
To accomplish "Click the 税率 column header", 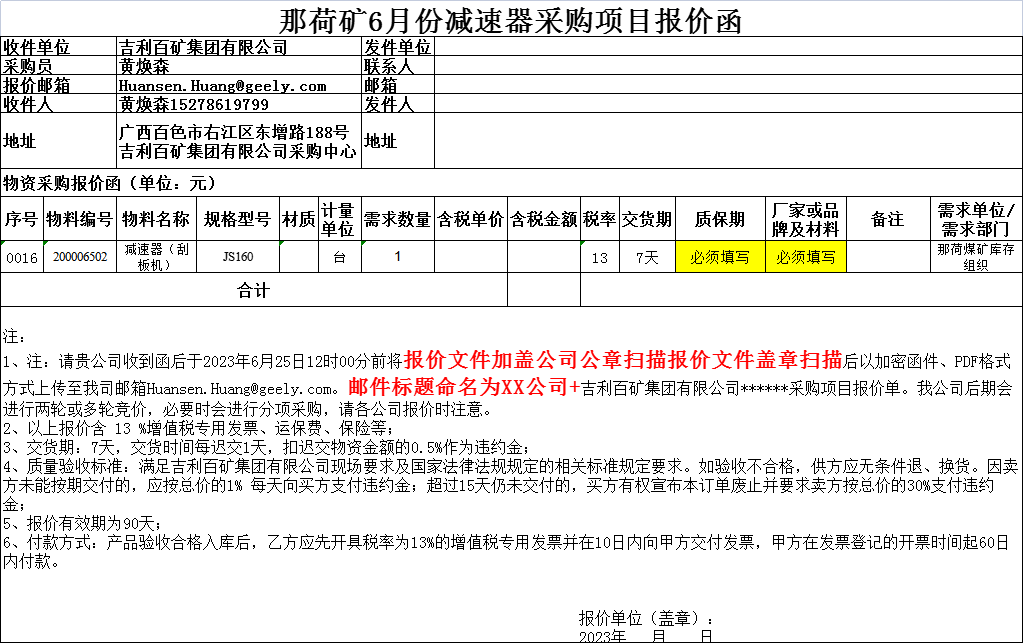I will (600, 219).
